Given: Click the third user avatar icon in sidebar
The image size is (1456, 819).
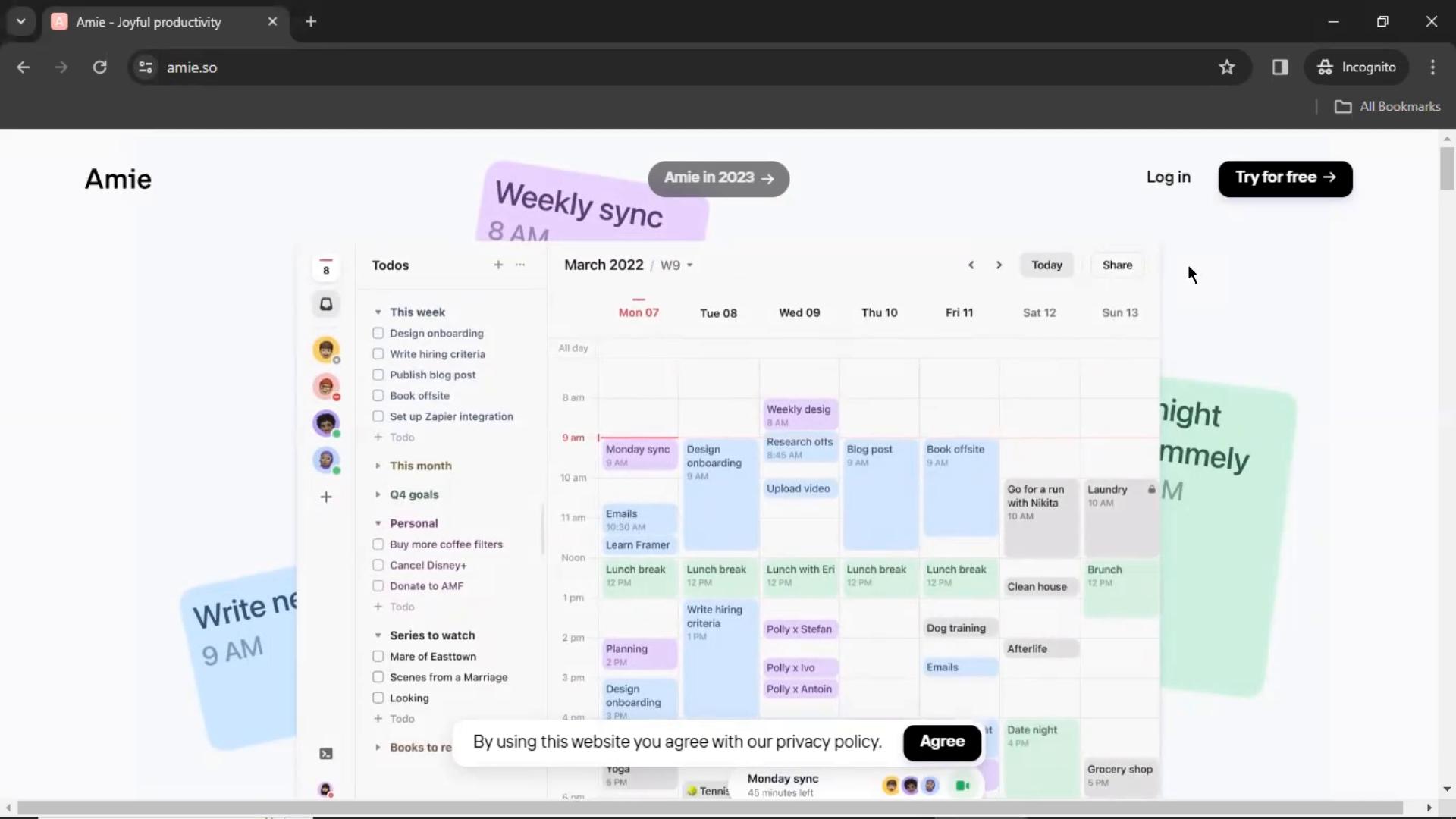Looking at the screenshot, I should tap(326, 422).
